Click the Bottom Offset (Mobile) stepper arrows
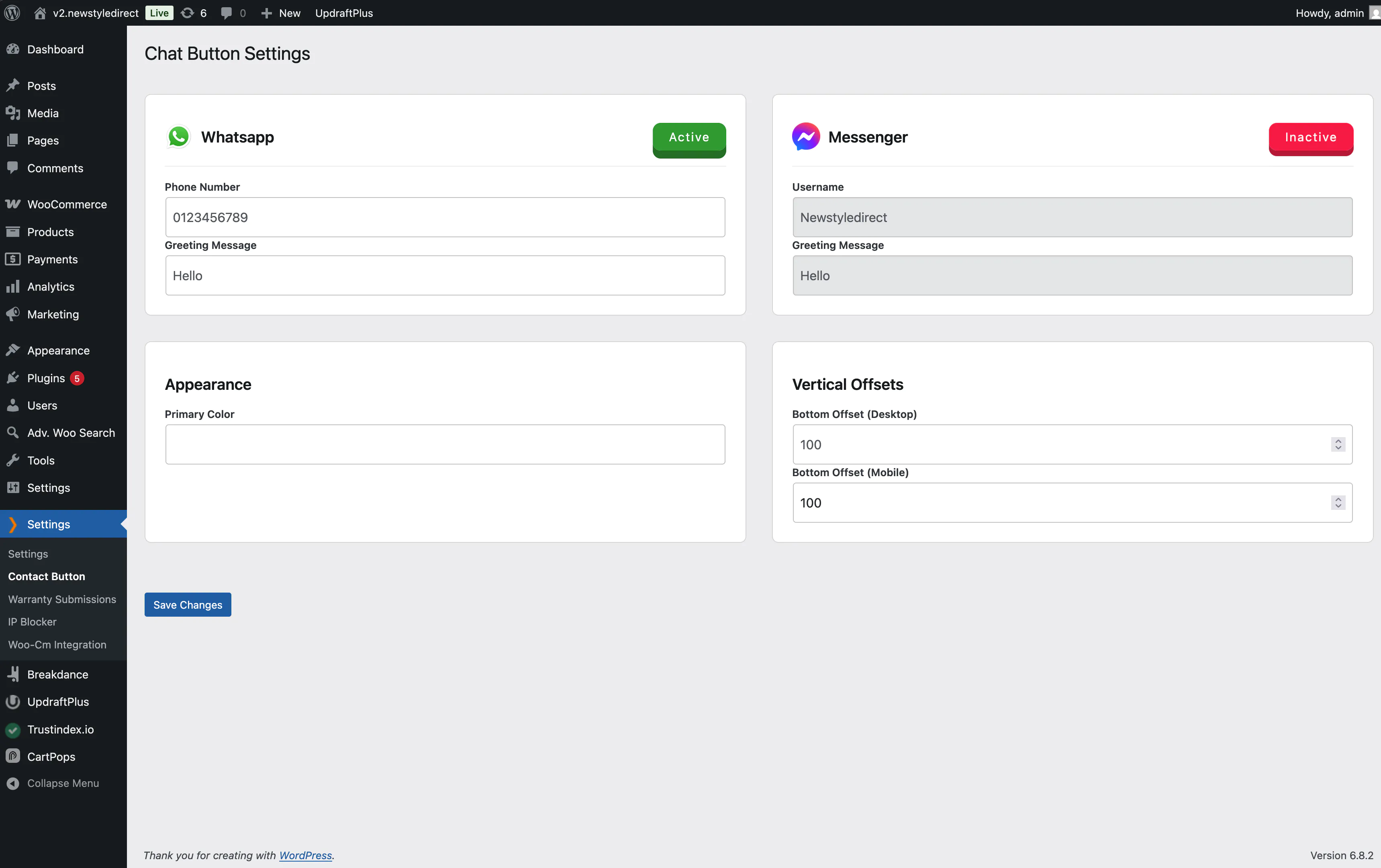1381x868 pixels. (1338, 503)
